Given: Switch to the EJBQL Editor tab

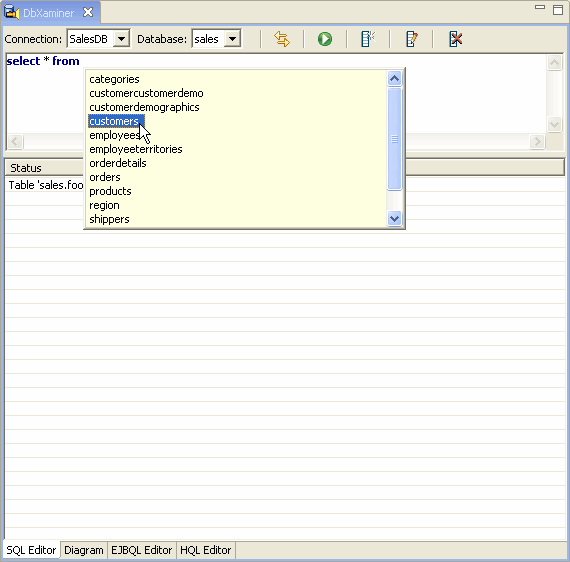Looking at the screenshot, I should [141, 550].
